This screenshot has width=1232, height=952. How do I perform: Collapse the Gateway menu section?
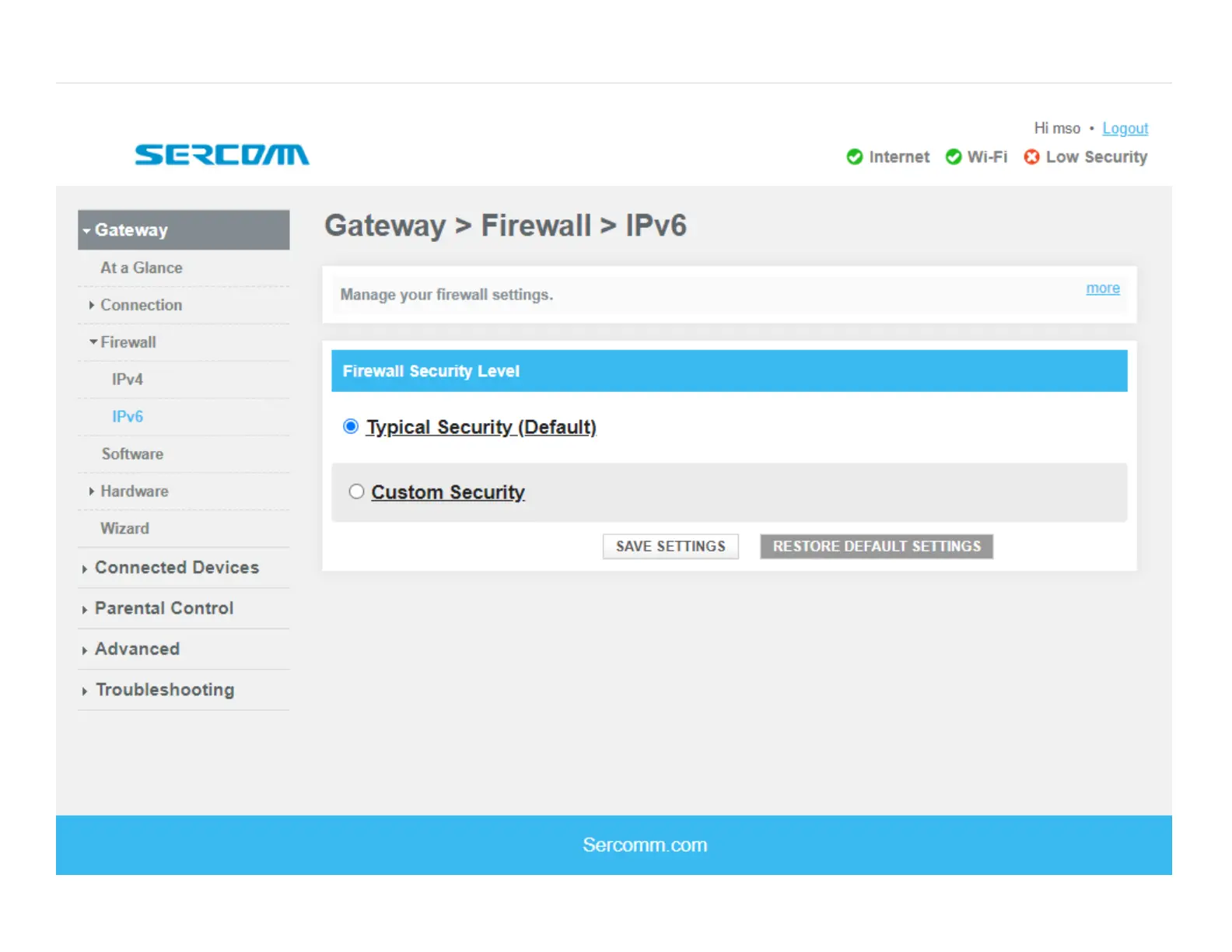tap(87, 231)
